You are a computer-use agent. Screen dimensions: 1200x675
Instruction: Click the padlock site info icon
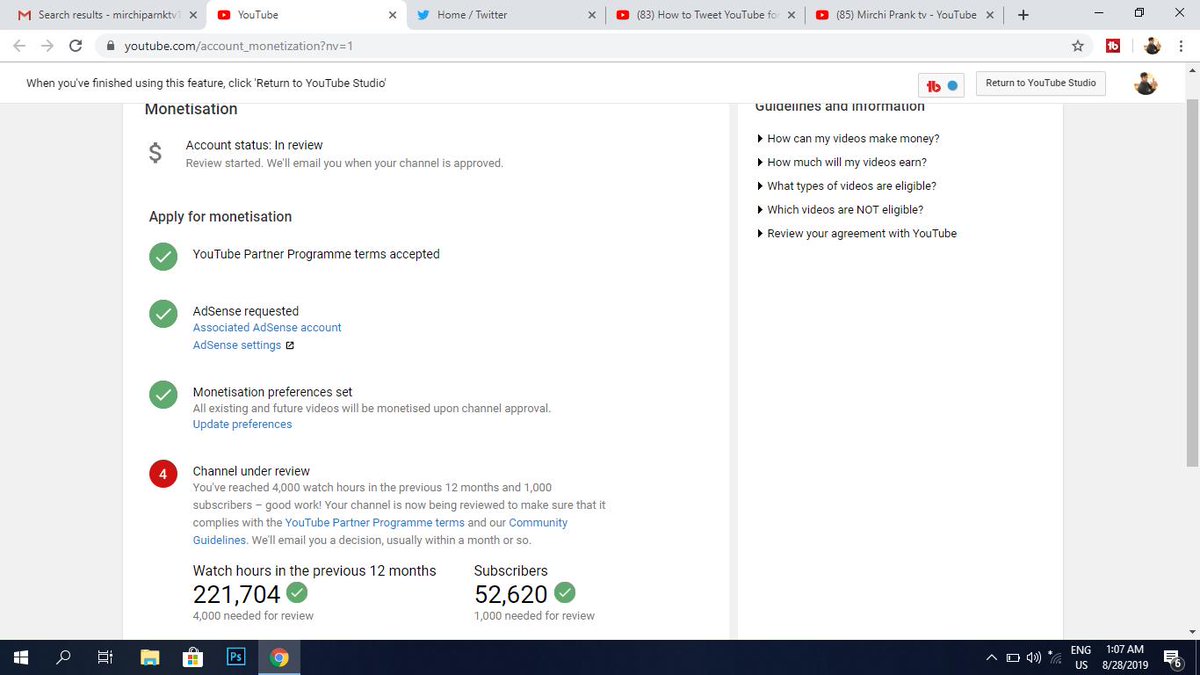pos(110,46)
